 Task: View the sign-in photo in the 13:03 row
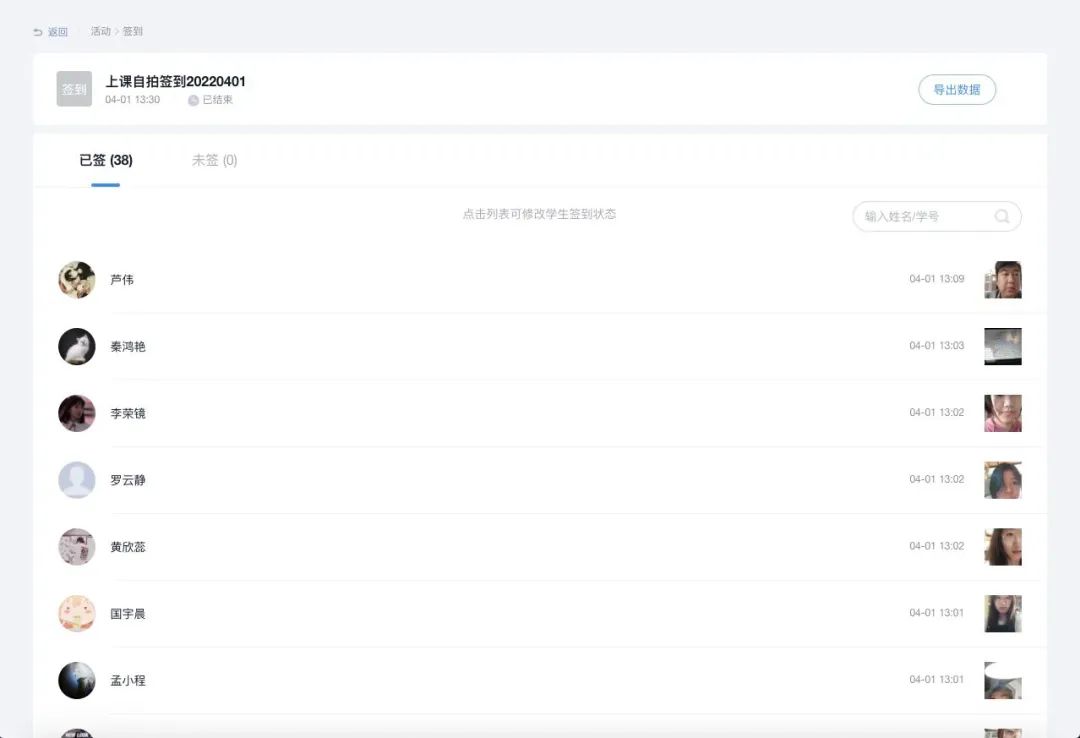tap(1002, 346)
